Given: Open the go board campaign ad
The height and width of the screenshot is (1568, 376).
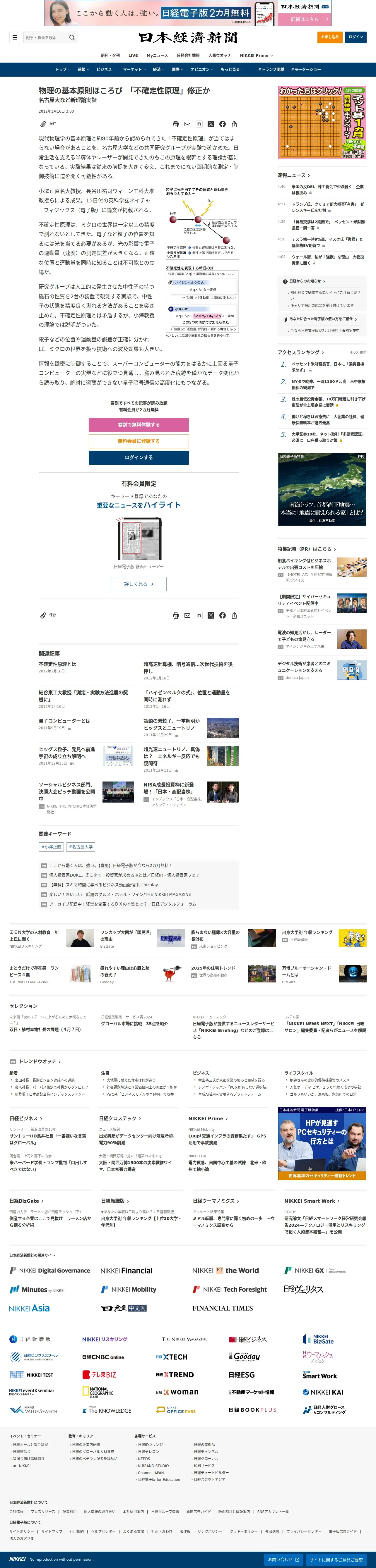Looking at the screenshot, I should click(x=322, y=122).
